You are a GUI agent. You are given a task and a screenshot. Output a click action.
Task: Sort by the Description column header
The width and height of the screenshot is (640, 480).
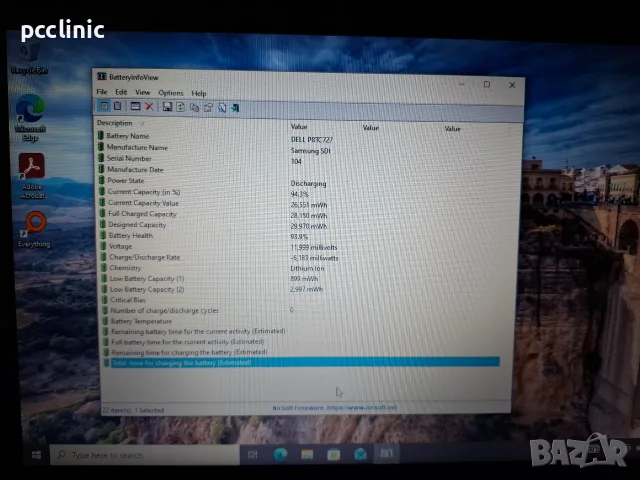tap(114, 123)
